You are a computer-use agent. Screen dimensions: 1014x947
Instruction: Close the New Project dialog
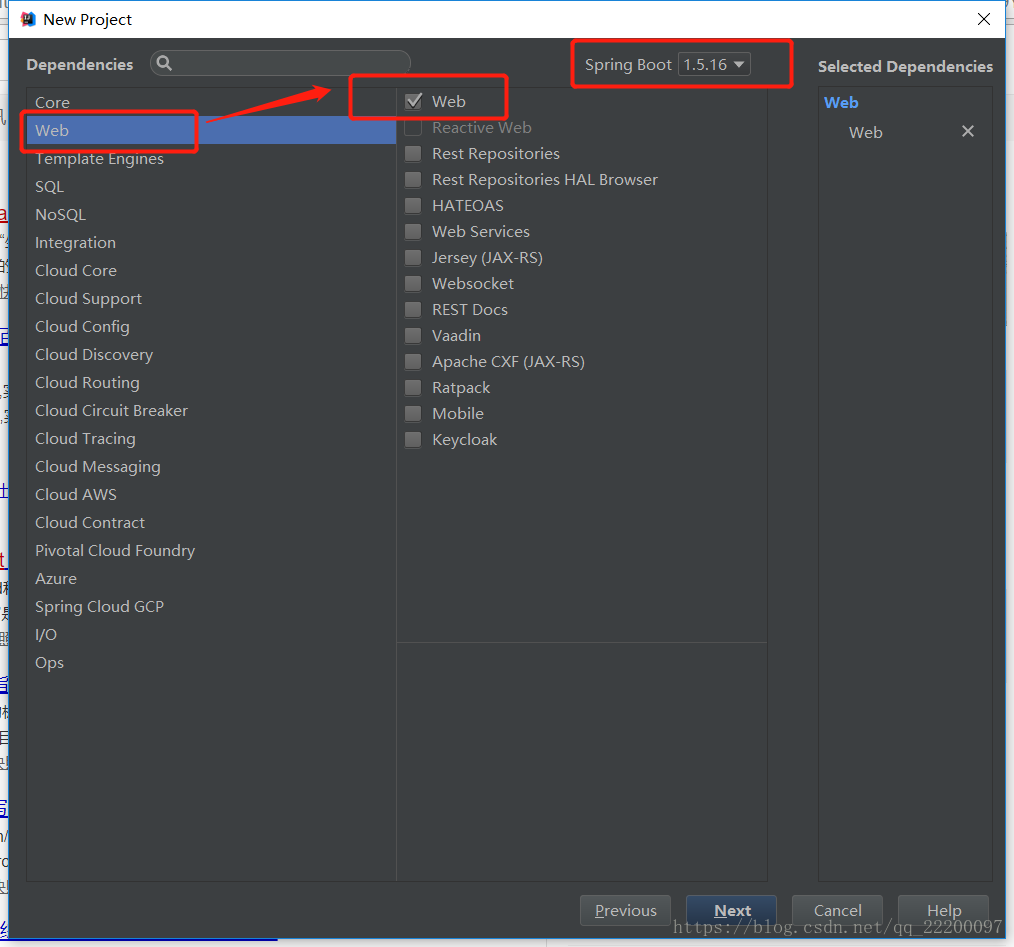pyautogui.click(x=984, y=19)
